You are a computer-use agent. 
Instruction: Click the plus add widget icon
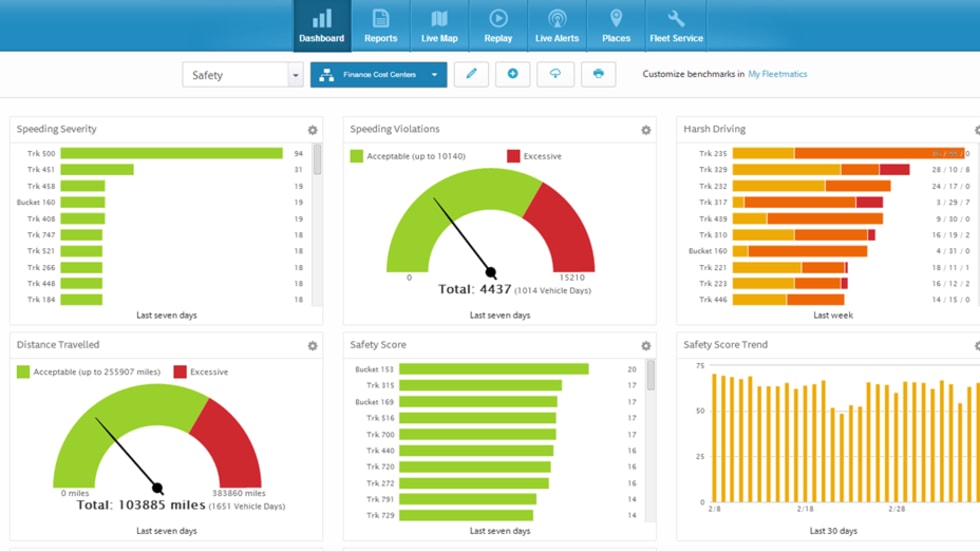click(513, 74)
